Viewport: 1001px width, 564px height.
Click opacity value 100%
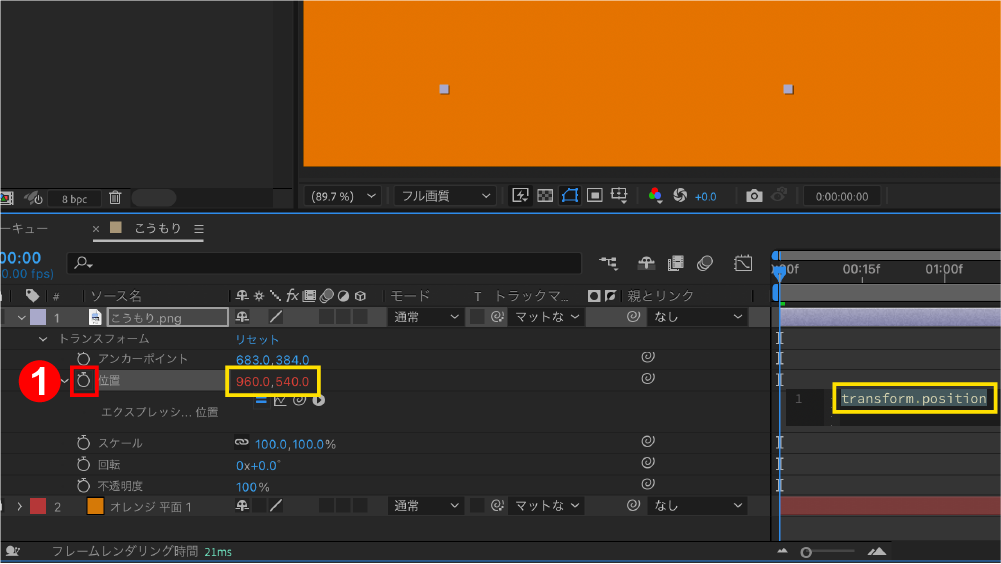tap(253, 487)
